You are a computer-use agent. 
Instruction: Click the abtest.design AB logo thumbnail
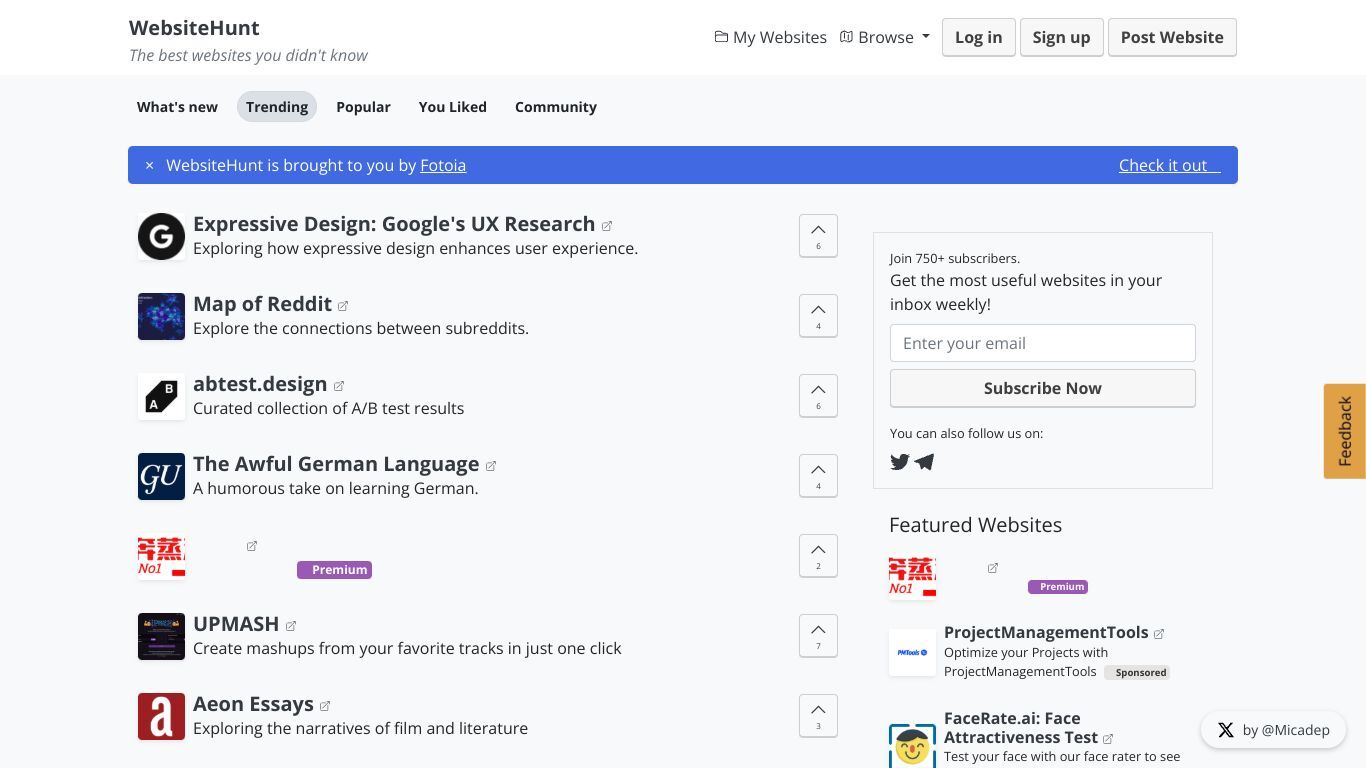pos(161,397)
